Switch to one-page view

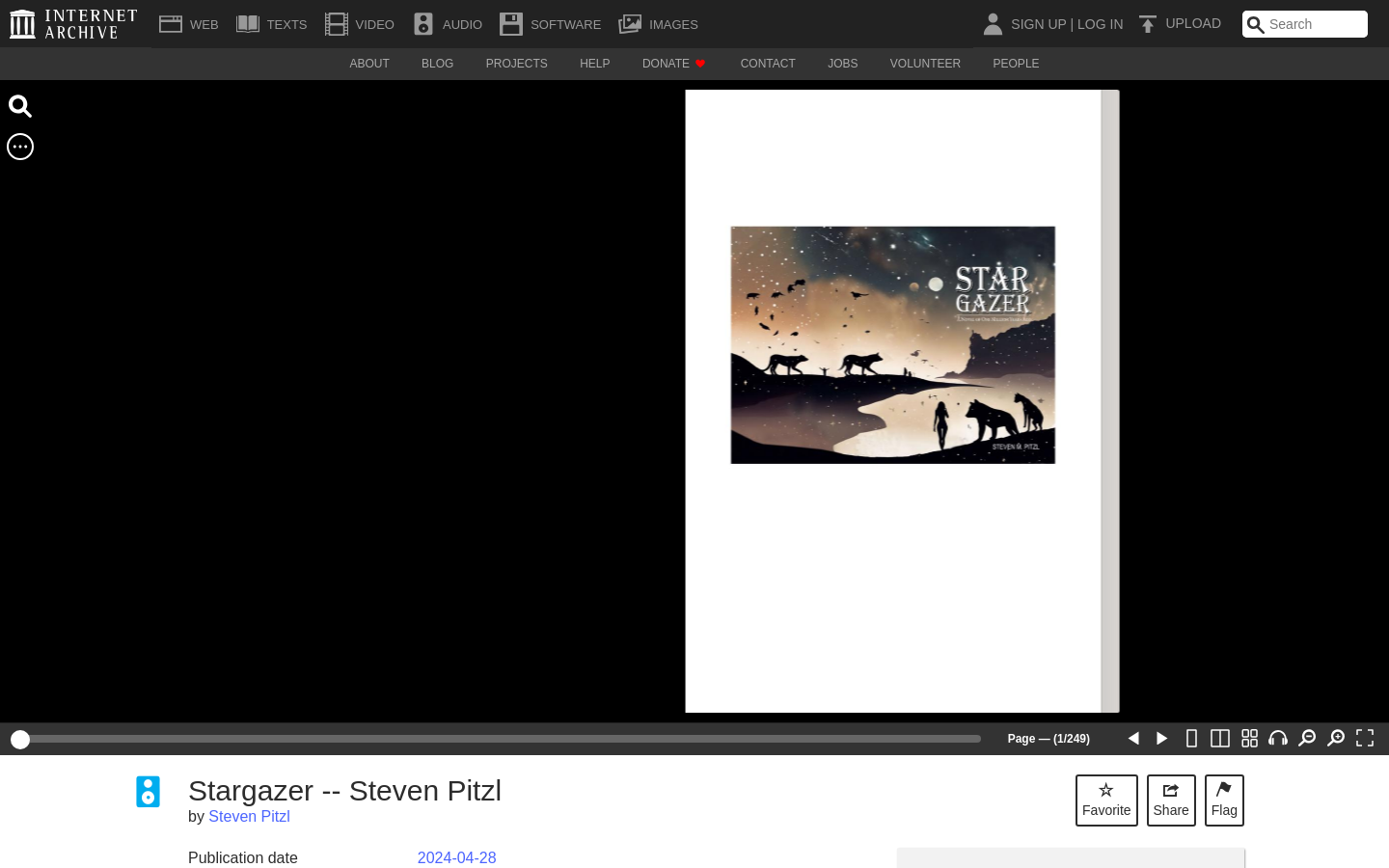pyautogui.click(x=1191, y=738)
